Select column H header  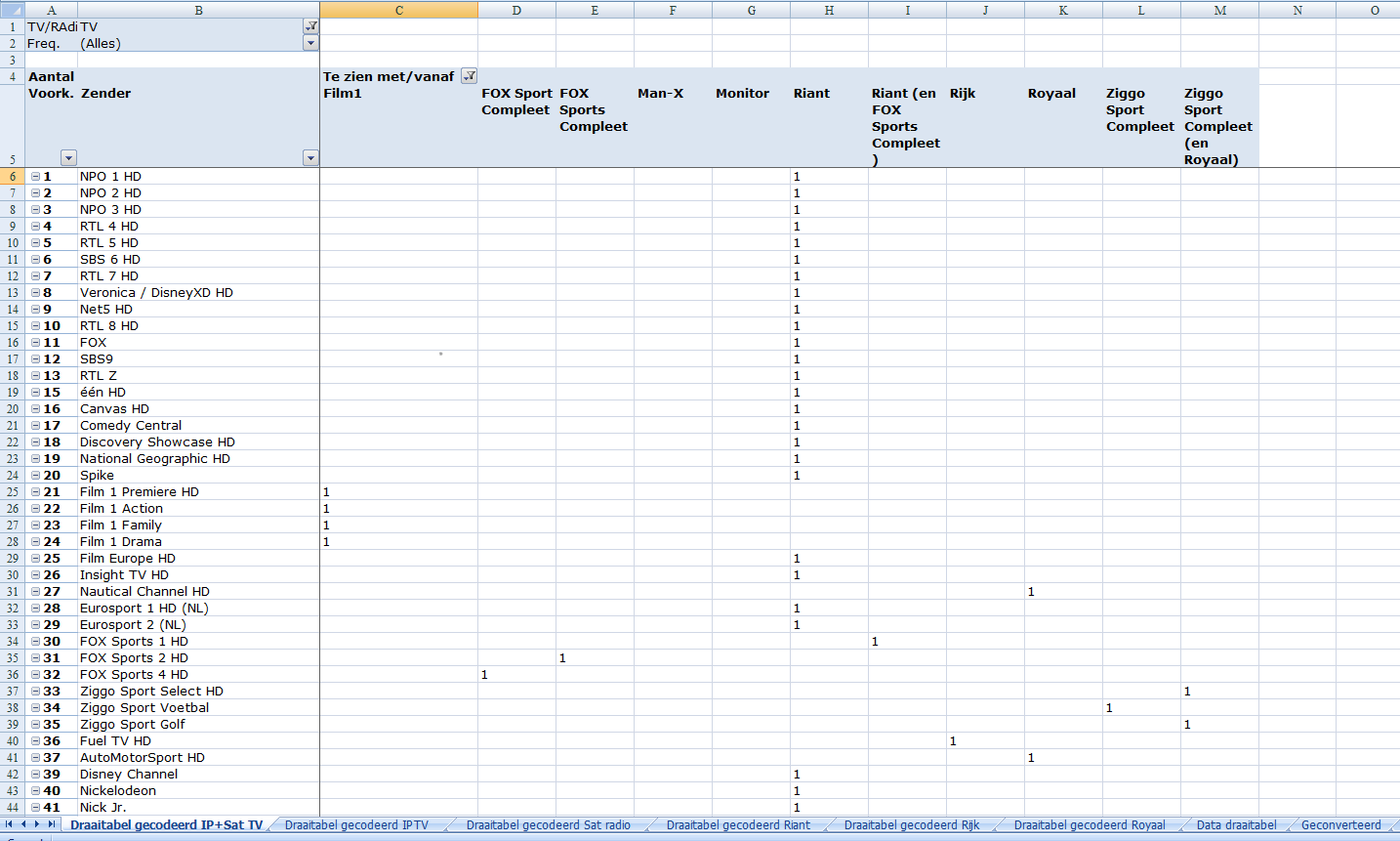click(x=829, y=10)
